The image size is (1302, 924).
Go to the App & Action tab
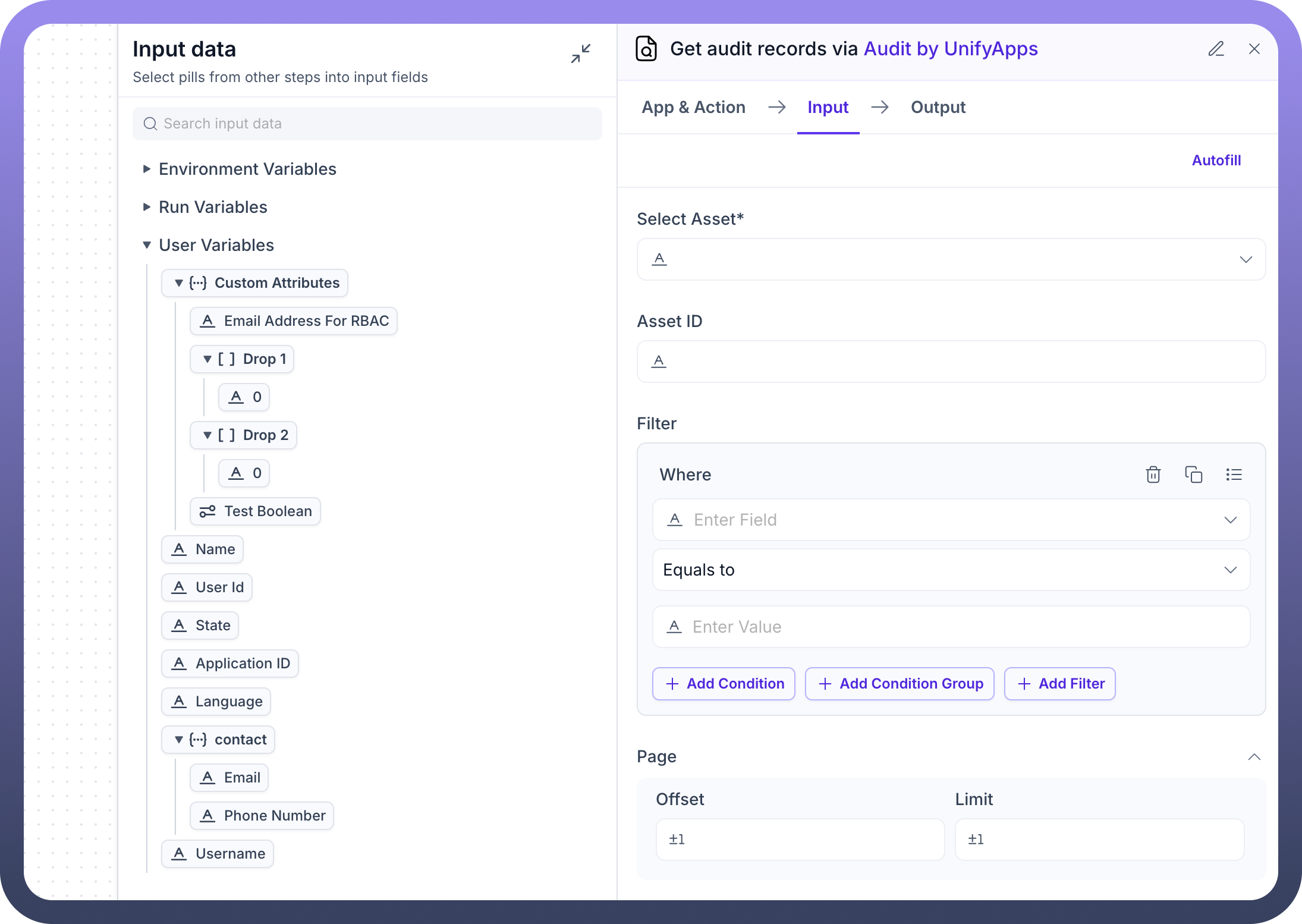click(693, 107)
